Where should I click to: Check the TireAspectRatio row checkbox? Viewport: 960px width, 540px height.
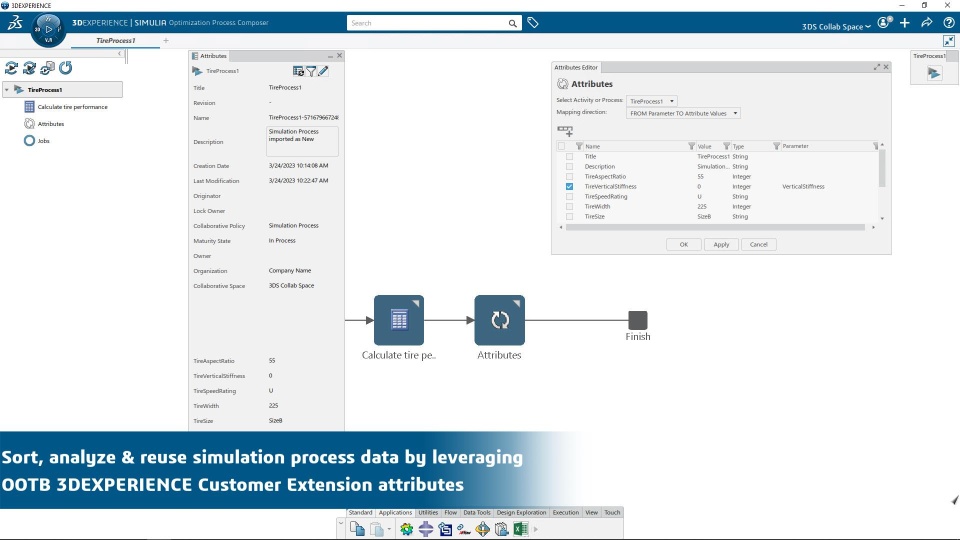[569, 176]
